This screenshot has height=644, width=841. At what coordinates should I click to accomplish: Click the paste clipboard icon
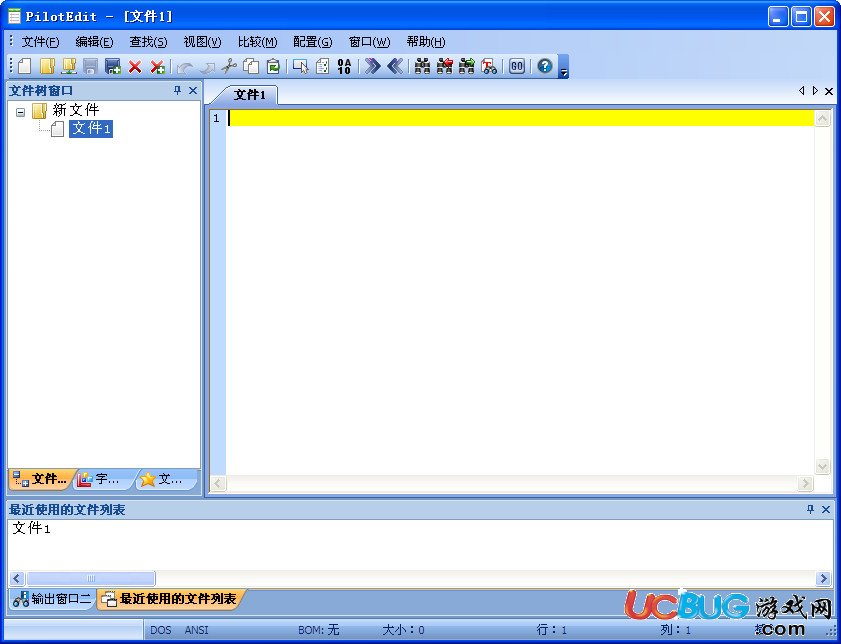tap(273, 66)
